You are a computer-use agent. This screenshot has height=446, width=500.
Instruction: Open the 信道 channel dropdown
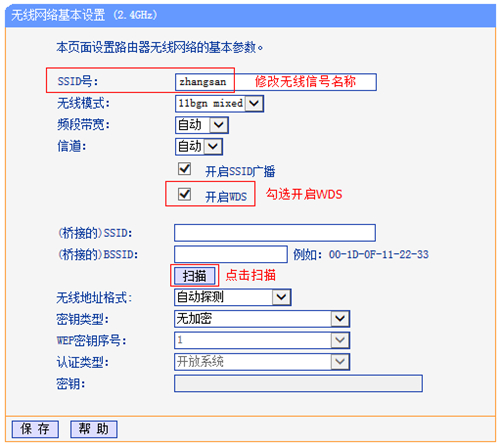[x=199, y=147]
